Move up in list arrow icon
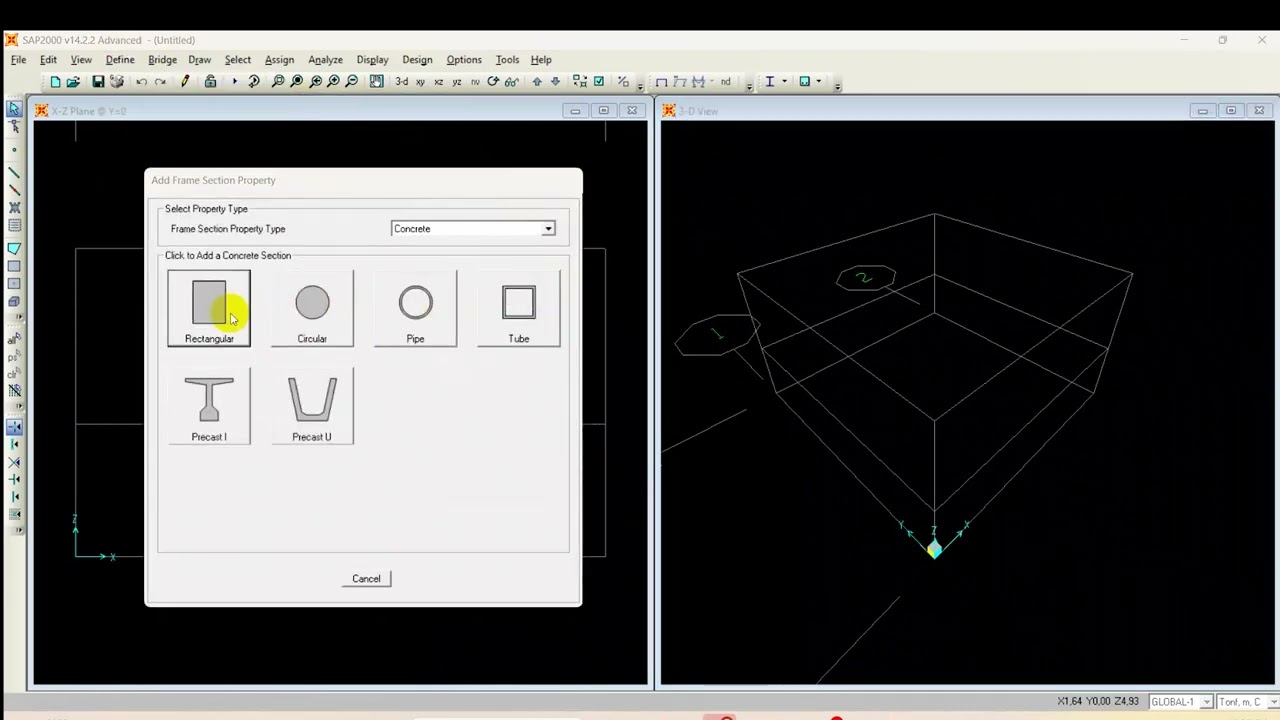 537,81
